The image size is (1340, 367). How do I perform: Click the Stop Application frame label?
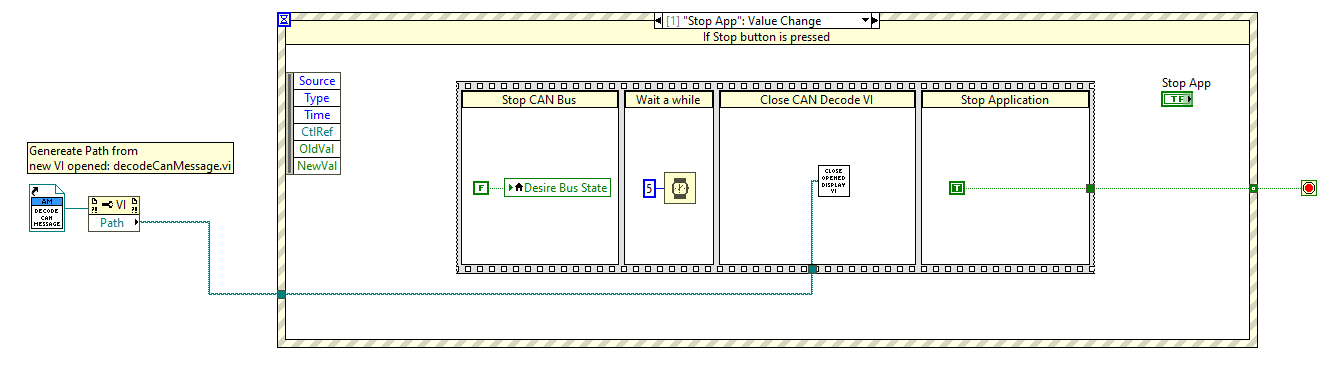click(1005, 100)
